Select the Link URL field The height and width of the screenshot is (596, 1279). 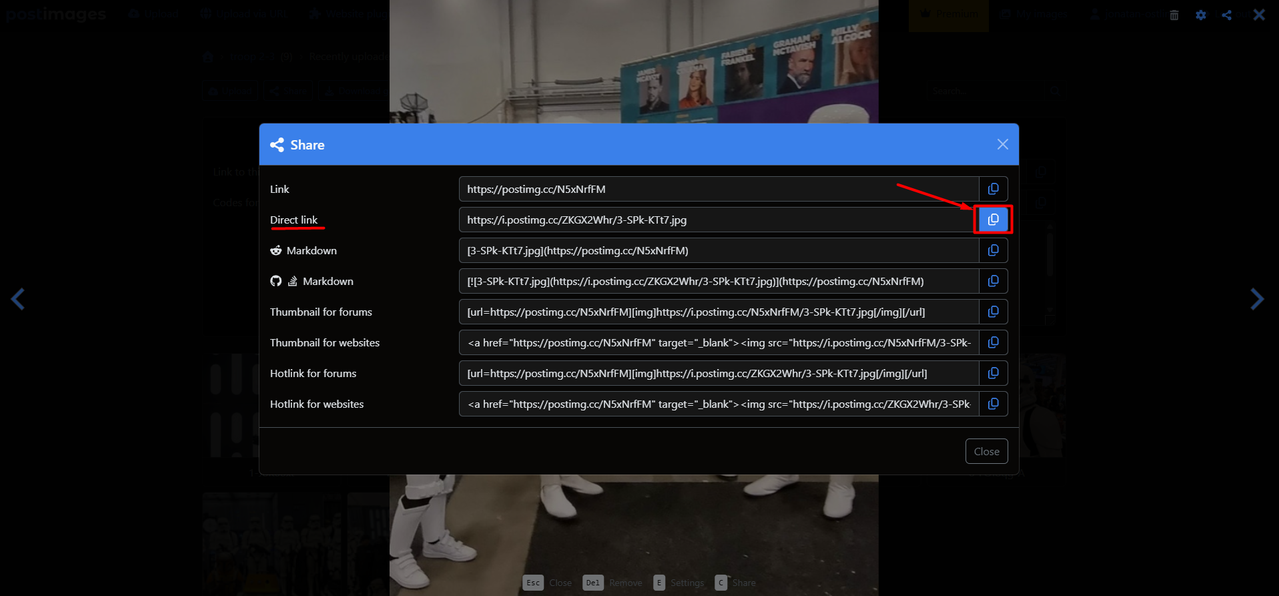(719, 189)
